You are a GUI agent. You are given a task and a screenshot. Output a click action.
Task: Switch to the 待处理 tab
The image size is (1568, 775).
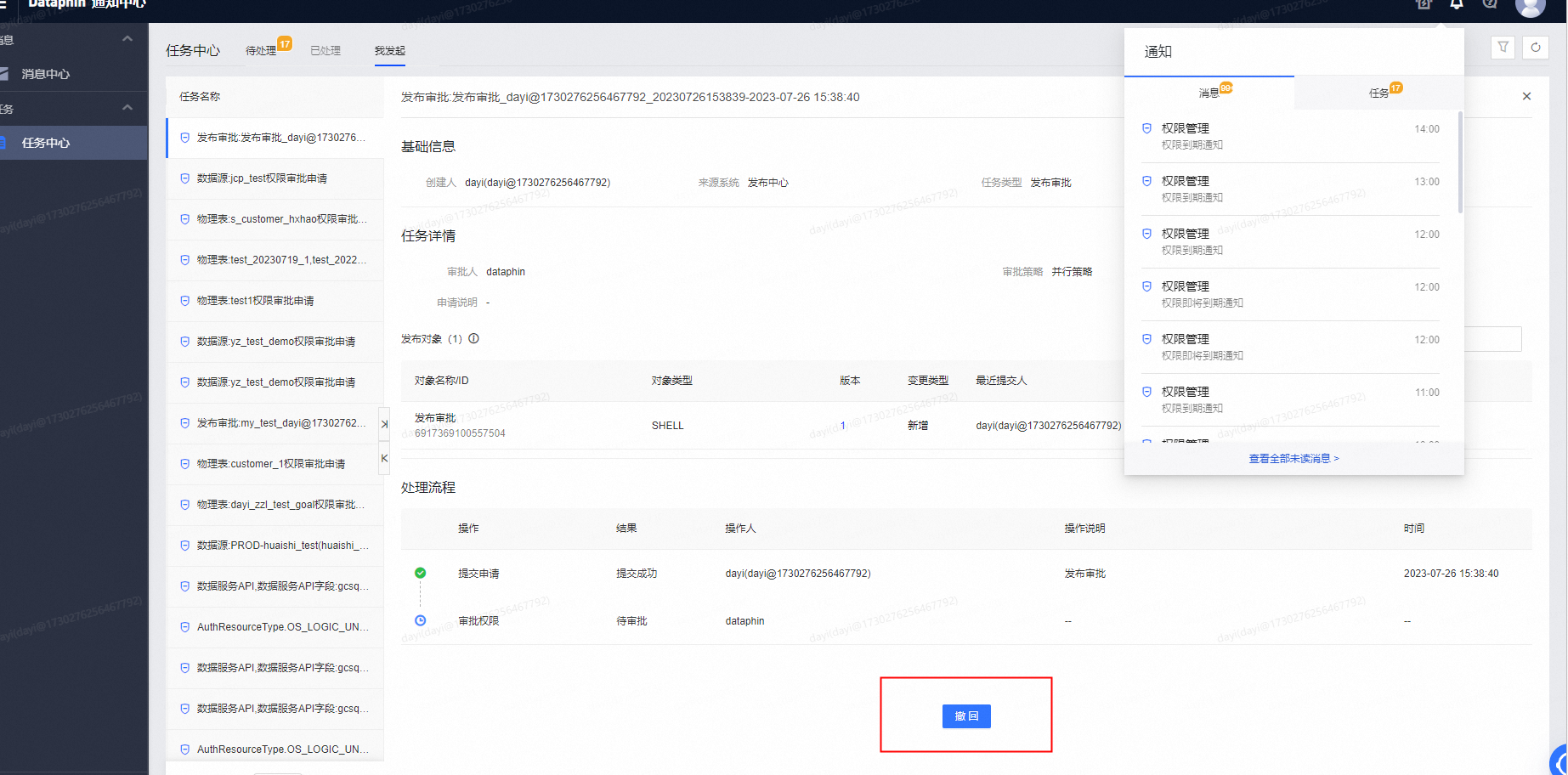point(261,51)
